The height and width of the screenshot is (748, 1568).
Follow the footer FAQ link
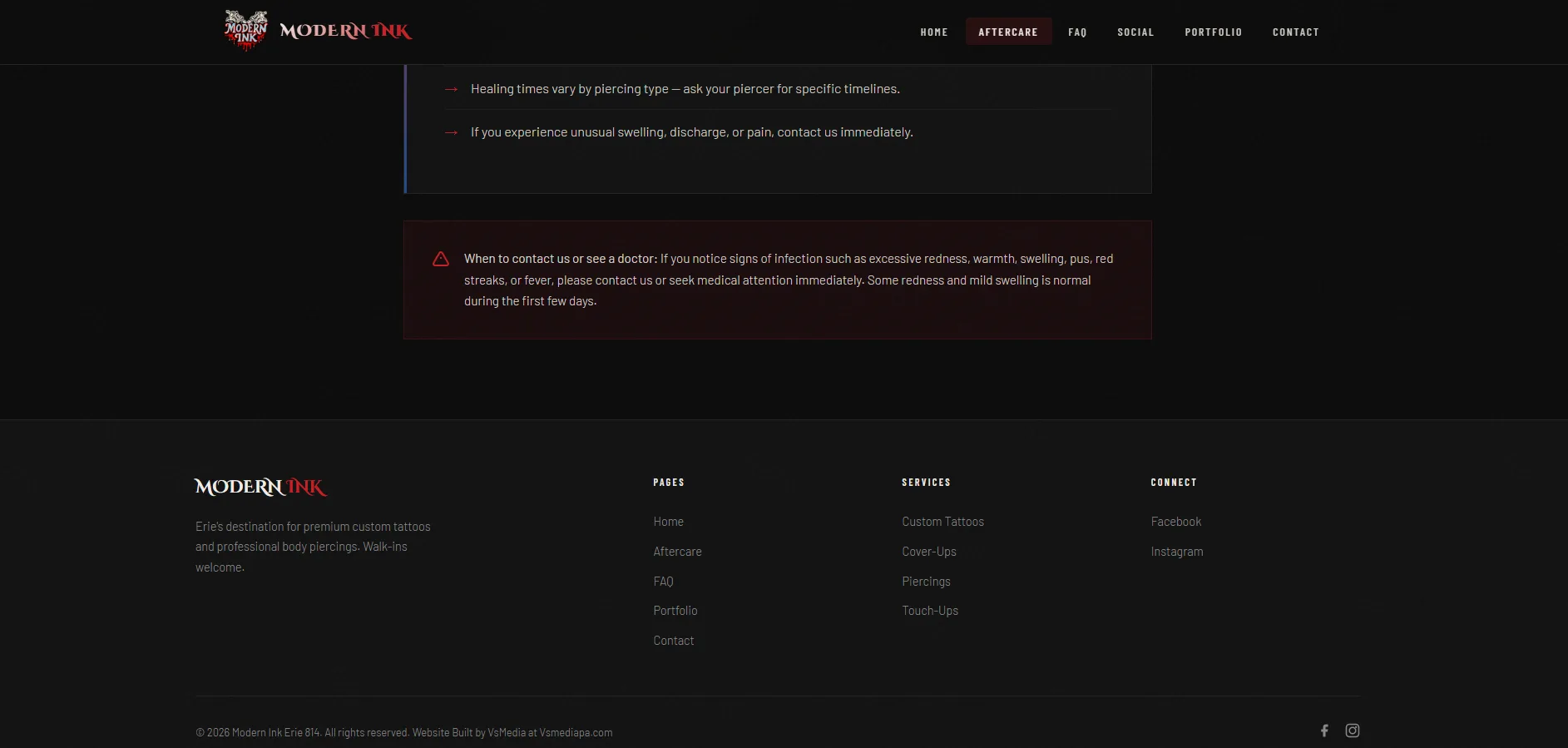(664, 582)
